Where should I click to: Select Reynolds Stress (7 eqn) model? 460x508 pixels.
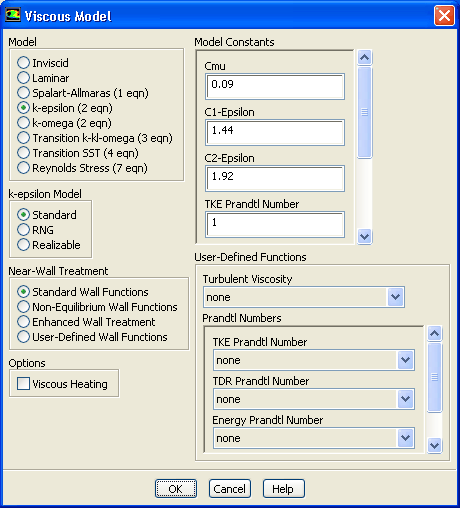23,168
